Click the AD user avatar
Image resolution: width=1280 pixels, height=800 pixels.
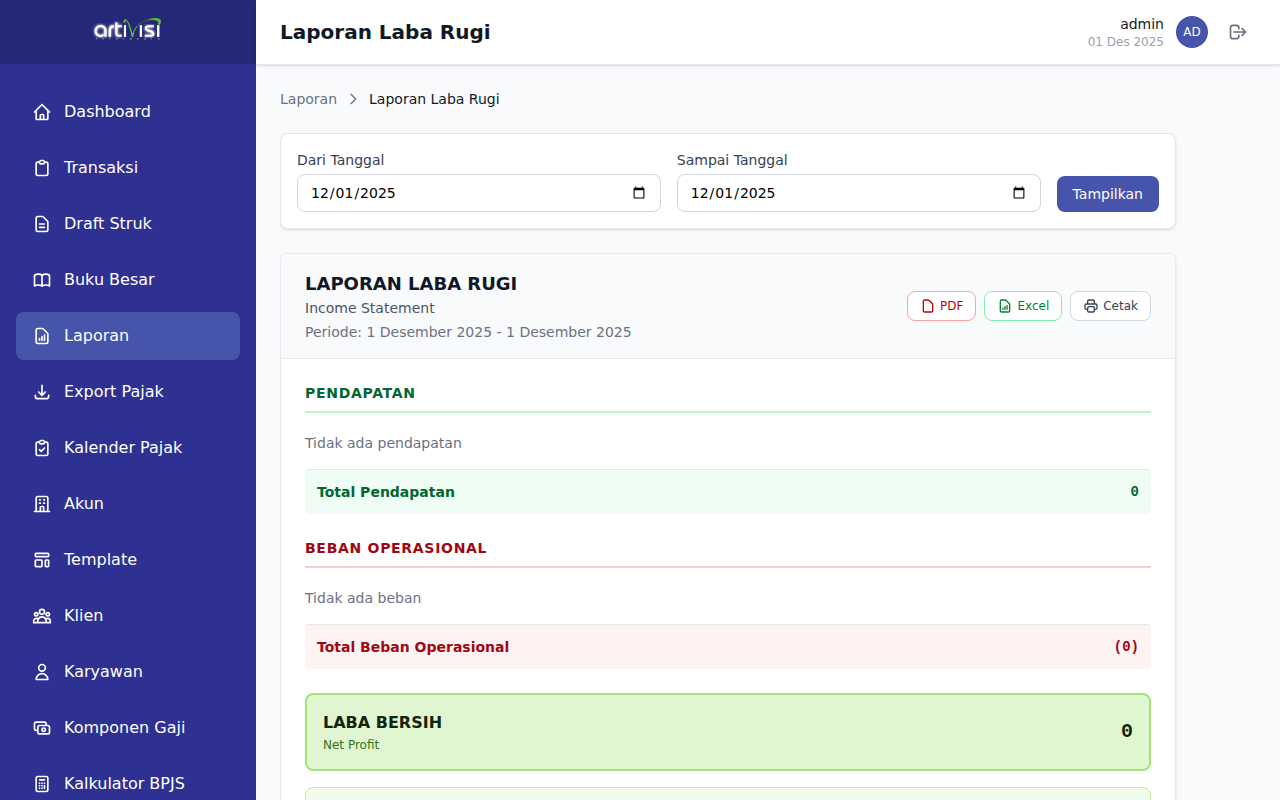[x=1191, y=32]
